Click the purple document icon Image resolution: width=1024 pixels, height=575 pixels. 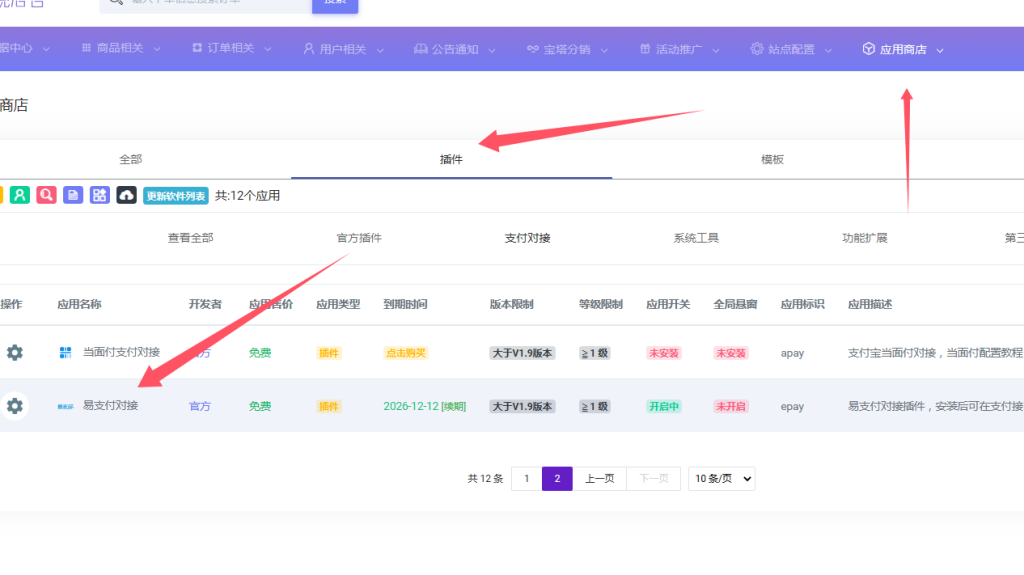pos(73,195)
